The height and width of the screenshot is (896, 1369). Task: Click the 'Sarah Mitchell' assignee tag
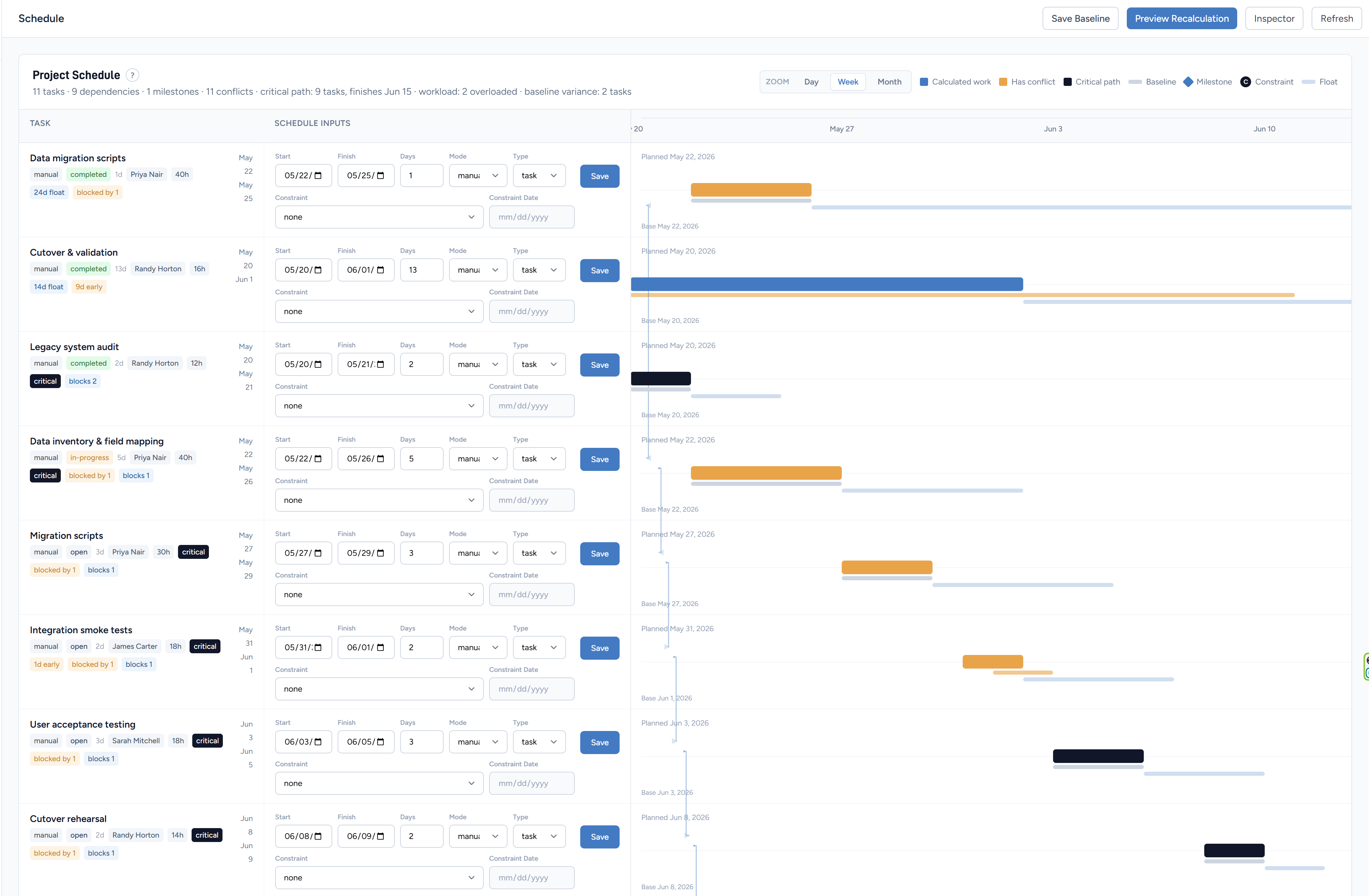tap(136, 741)
